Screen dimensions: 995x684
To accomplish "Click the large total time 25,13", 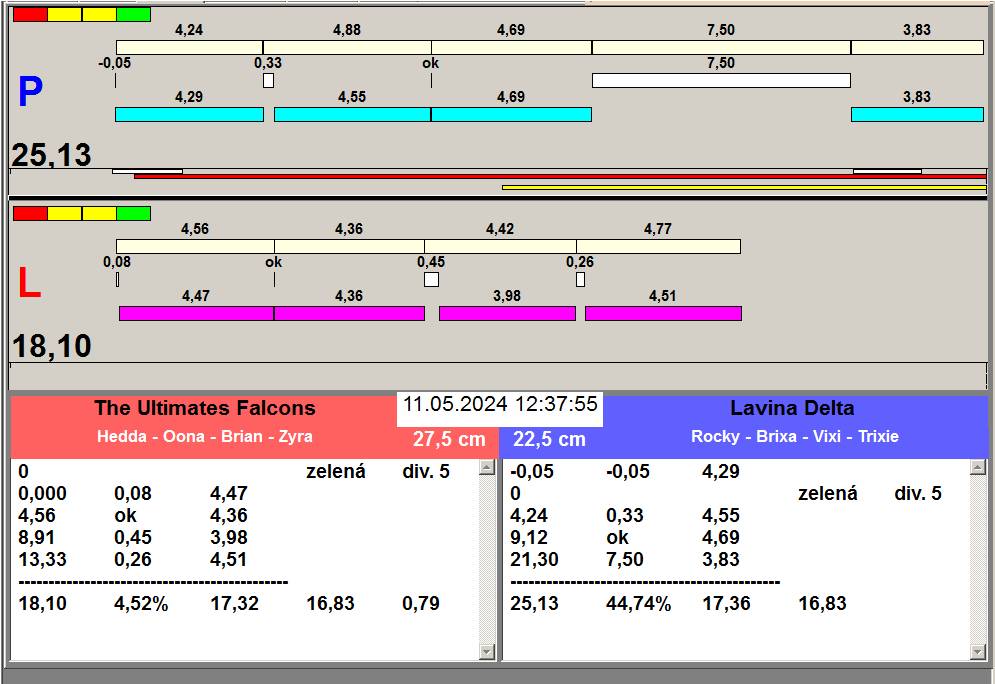I will [51, 155].
